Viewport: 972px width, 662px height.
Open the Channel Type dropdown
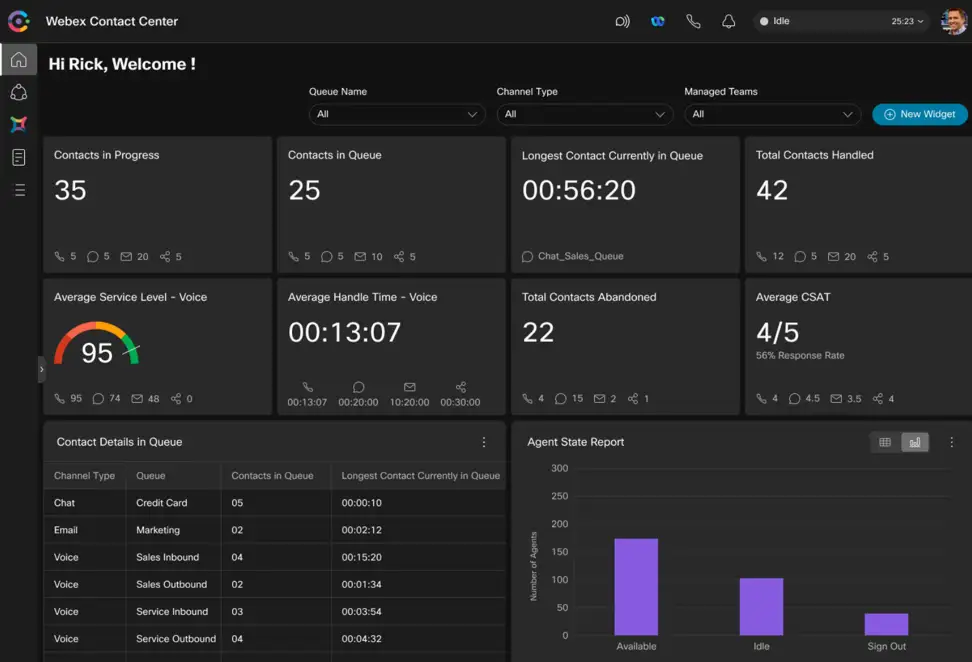(x=585, y=114)
